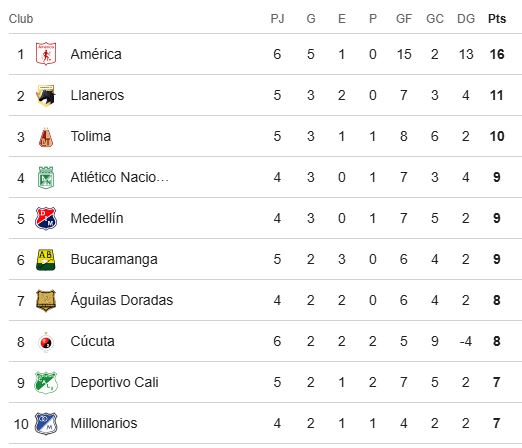The width and height of the screenshot is (522, 448).
Task: Select the GF column header
Action: [404, 19]
